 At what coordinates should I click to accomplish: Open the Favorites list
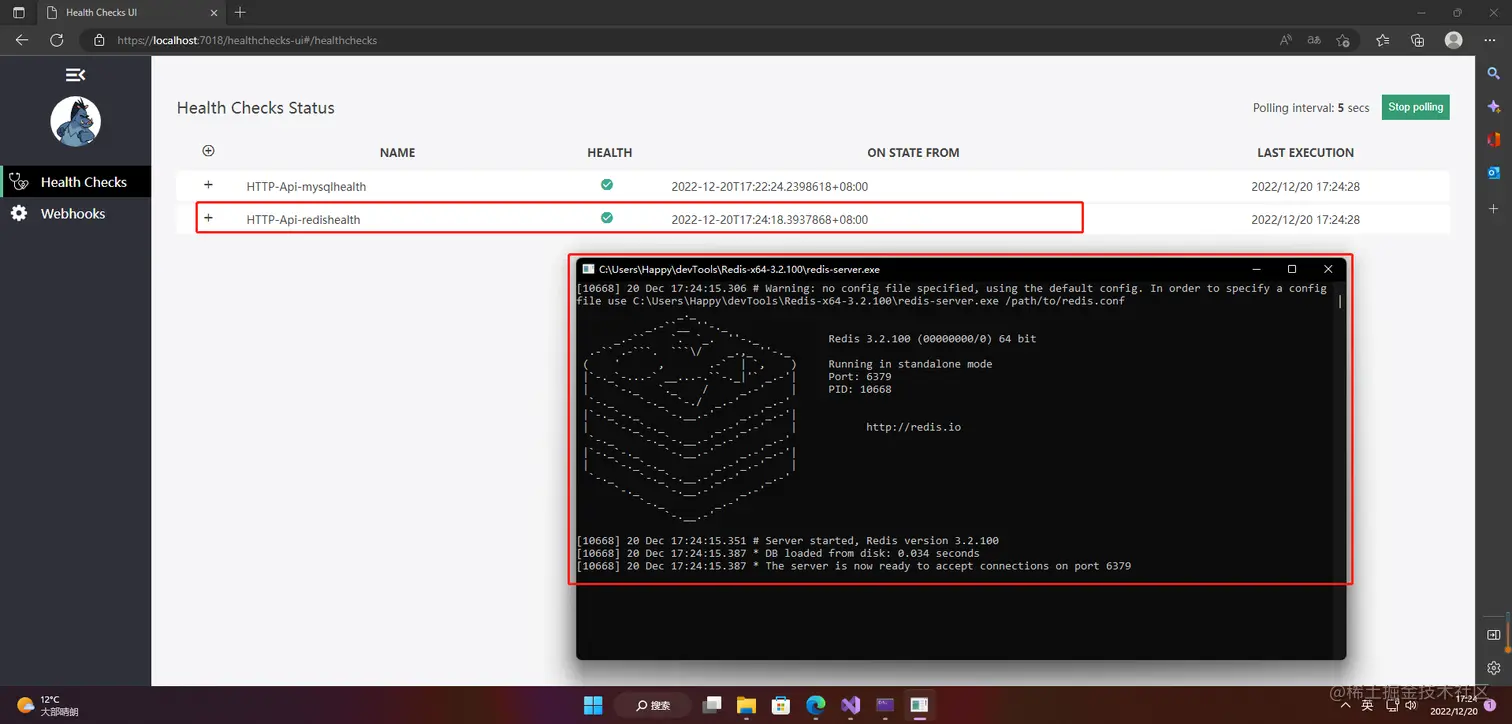[x=1382, y=40]
